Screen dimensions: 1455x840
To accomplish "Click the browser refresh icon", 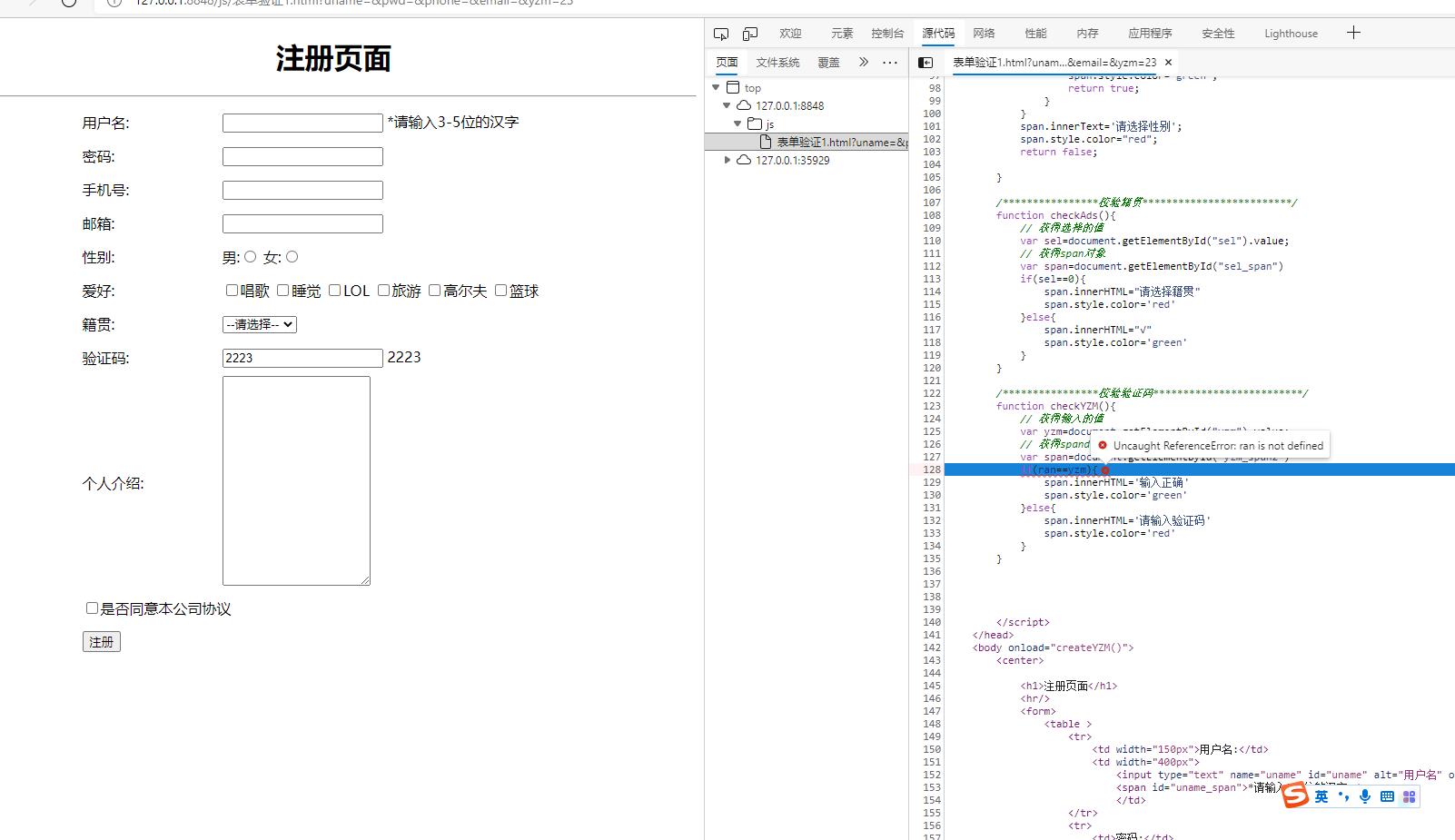I will (69, 3).
